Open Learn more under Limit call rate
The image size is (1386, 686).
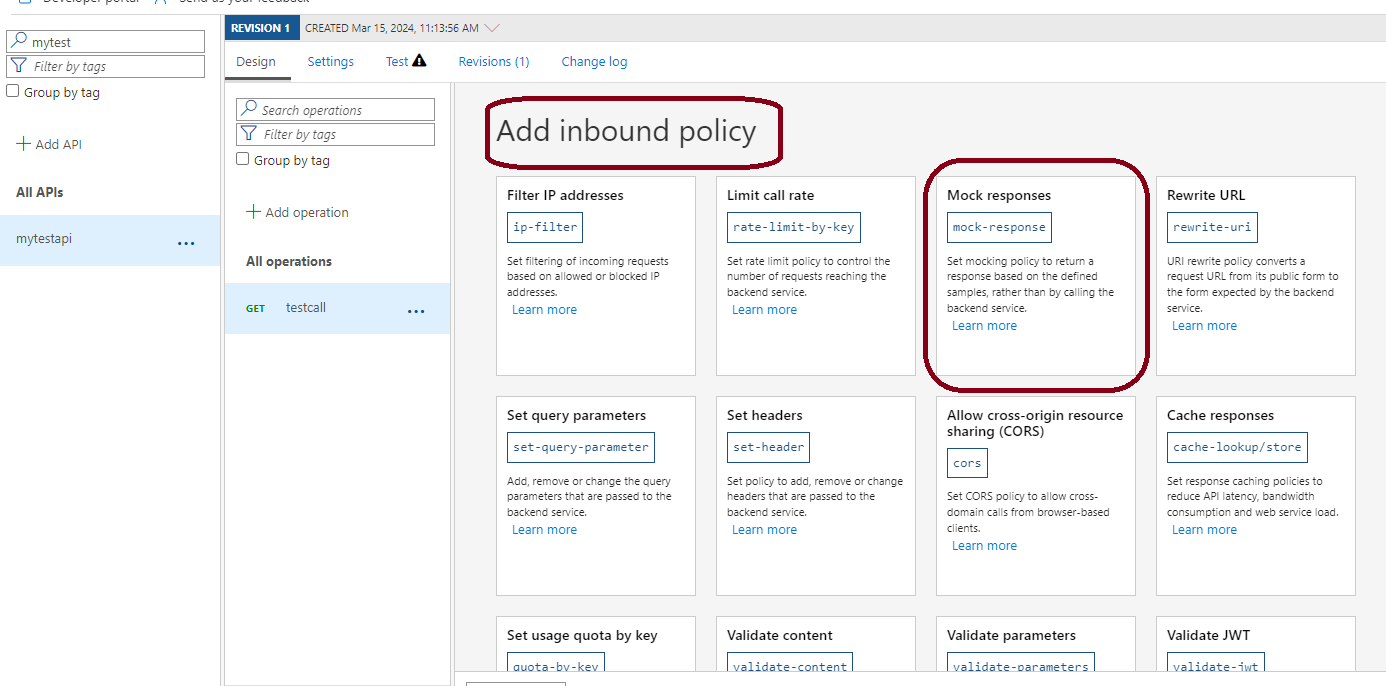[764, 310]
